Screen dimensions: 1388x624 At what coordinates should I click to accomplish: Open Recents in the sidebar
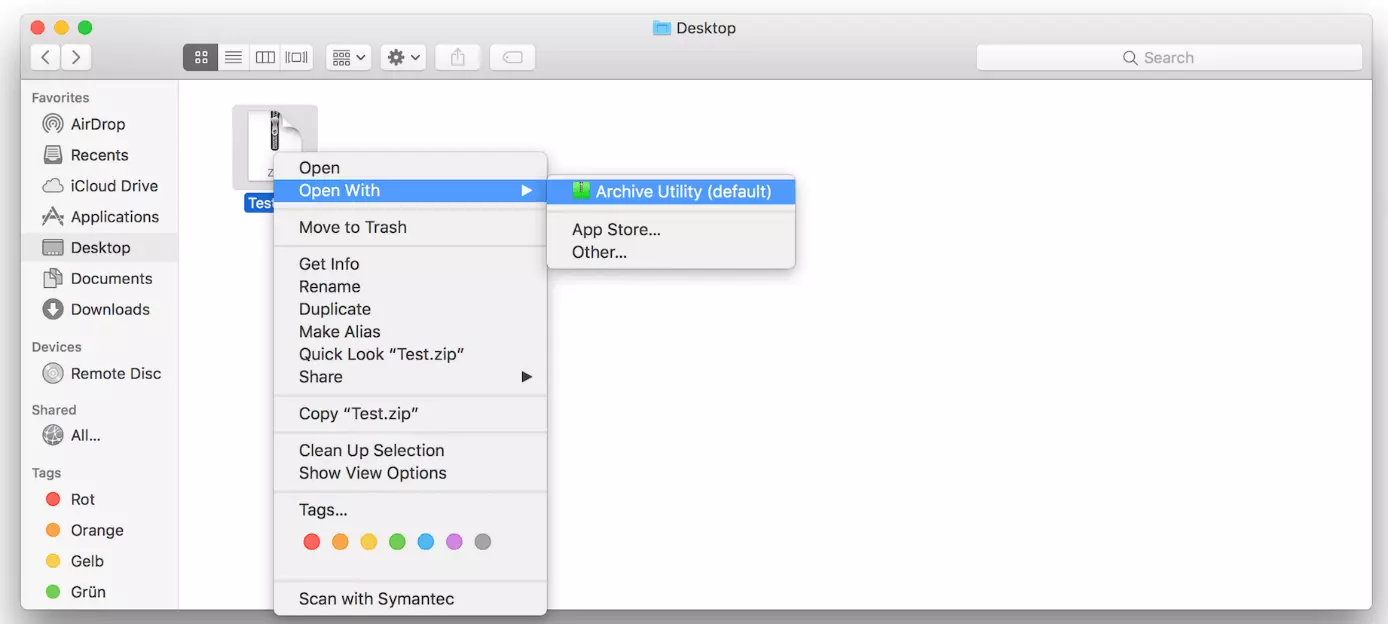click(x=99, y=155)
